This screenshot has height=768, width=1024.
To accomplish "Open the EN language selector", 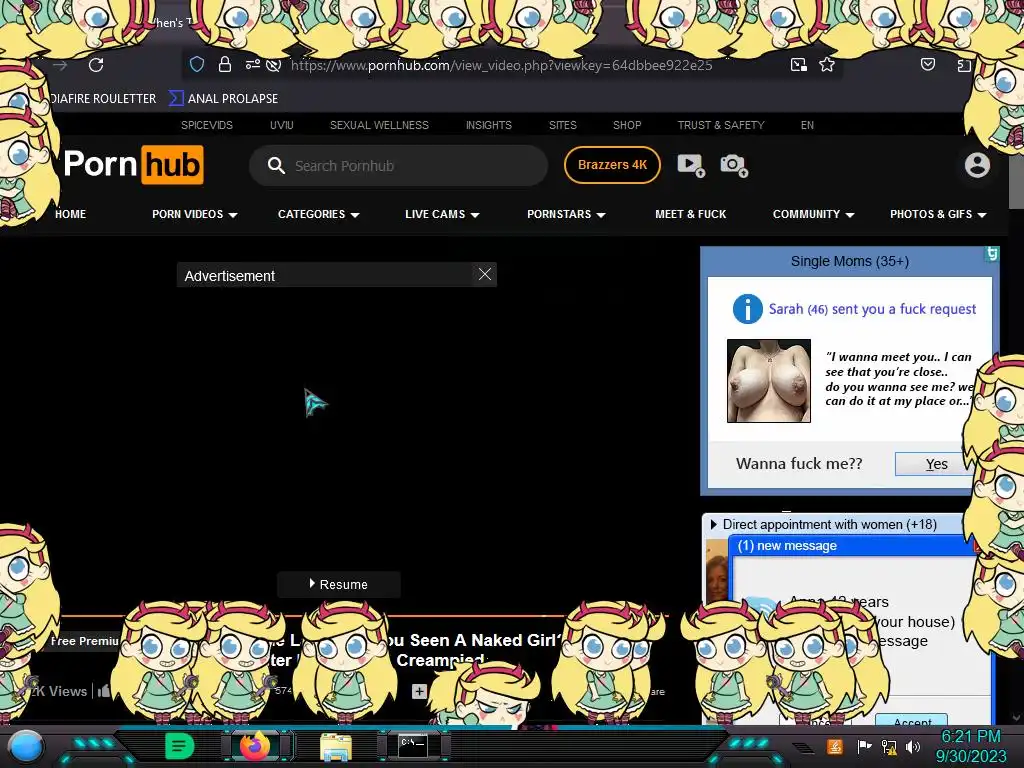I will (x=807, y=125).
